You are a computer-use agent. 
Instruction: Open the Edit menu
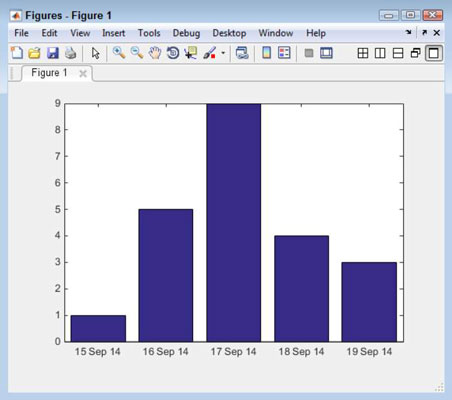tap(49, 33)
